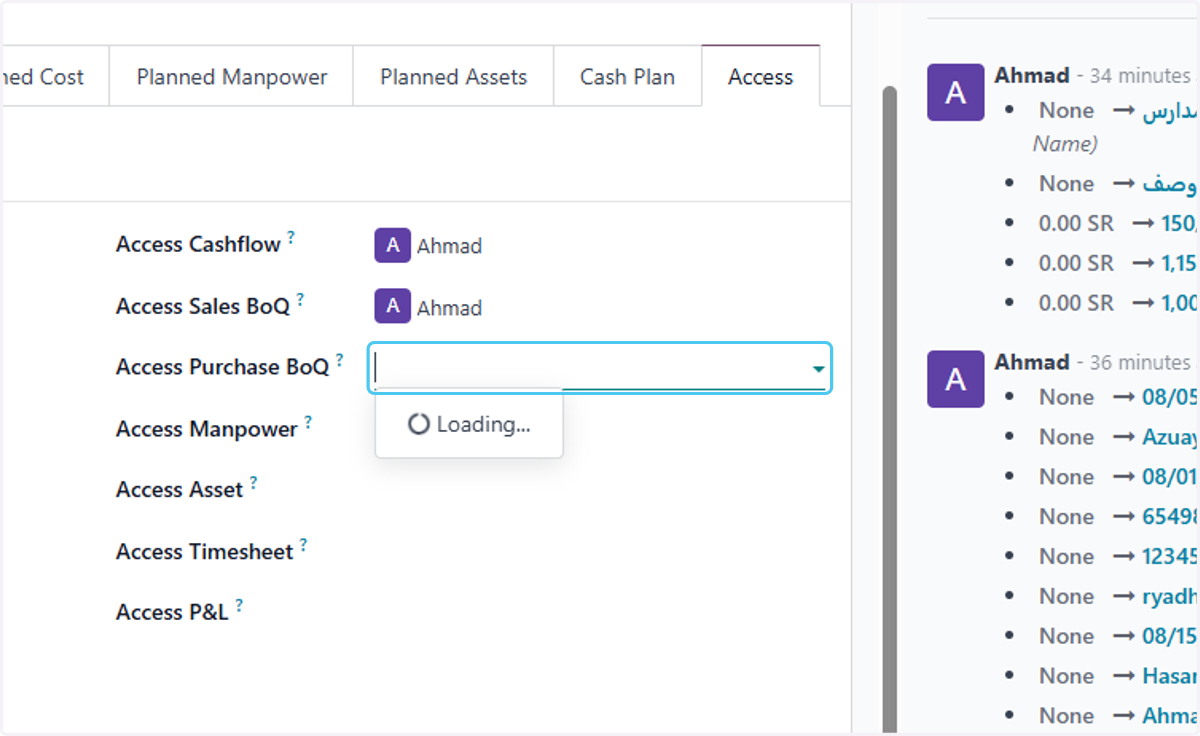The width and height of the screenshot is (1200, 736).
Task: Click the Access Timesheet field label
Action: click(205, 552)
